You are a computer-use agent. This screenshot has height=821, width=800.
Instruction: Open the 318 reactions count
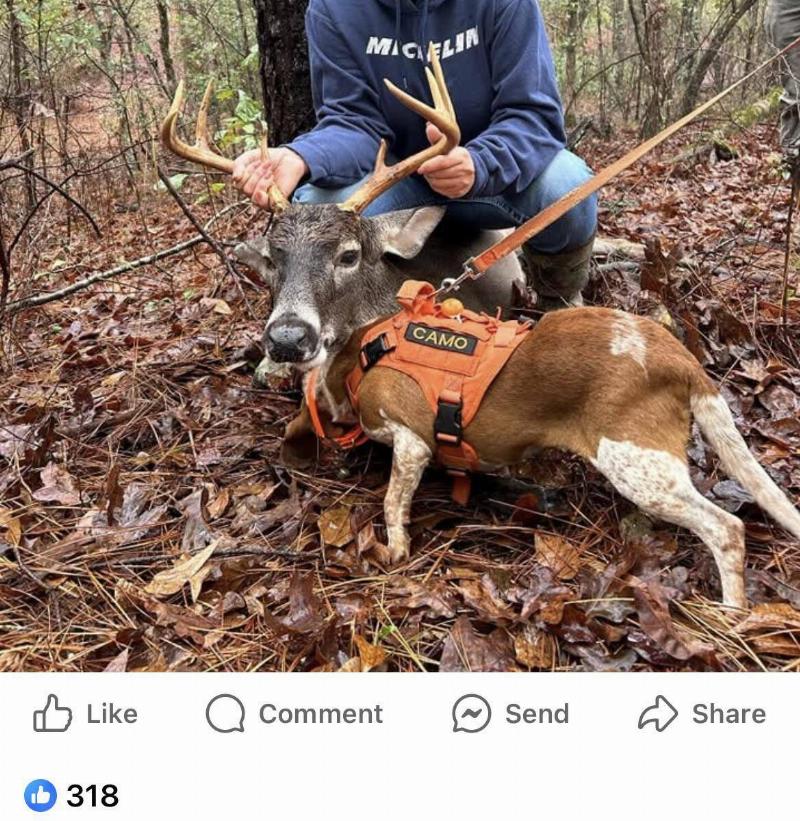92,796
